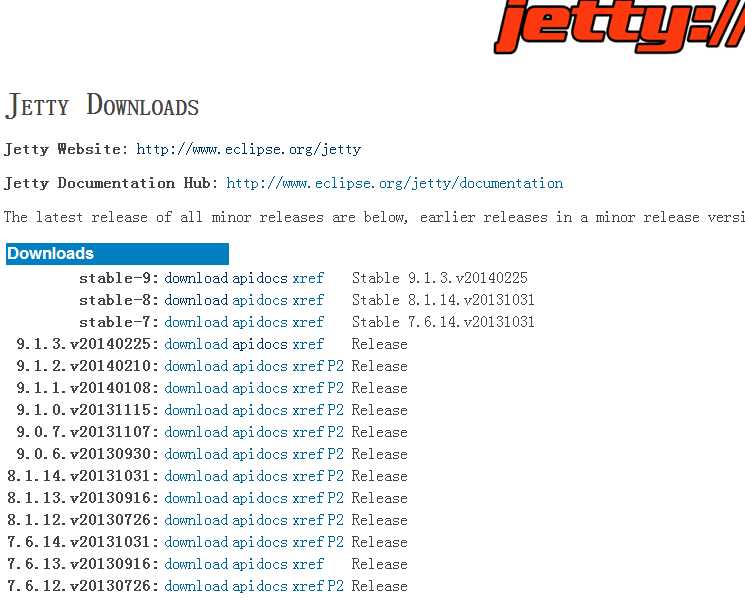
Task: Open apidocs for 8.1.13.v20130916
Action: click(260, 498)
